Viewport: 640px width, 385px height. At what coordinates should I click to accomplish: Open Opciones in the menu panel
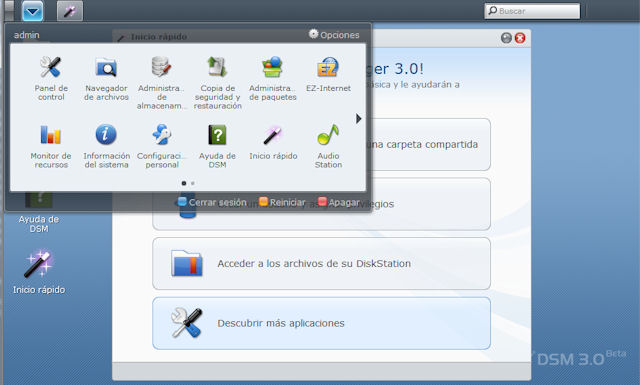[334, 35]
